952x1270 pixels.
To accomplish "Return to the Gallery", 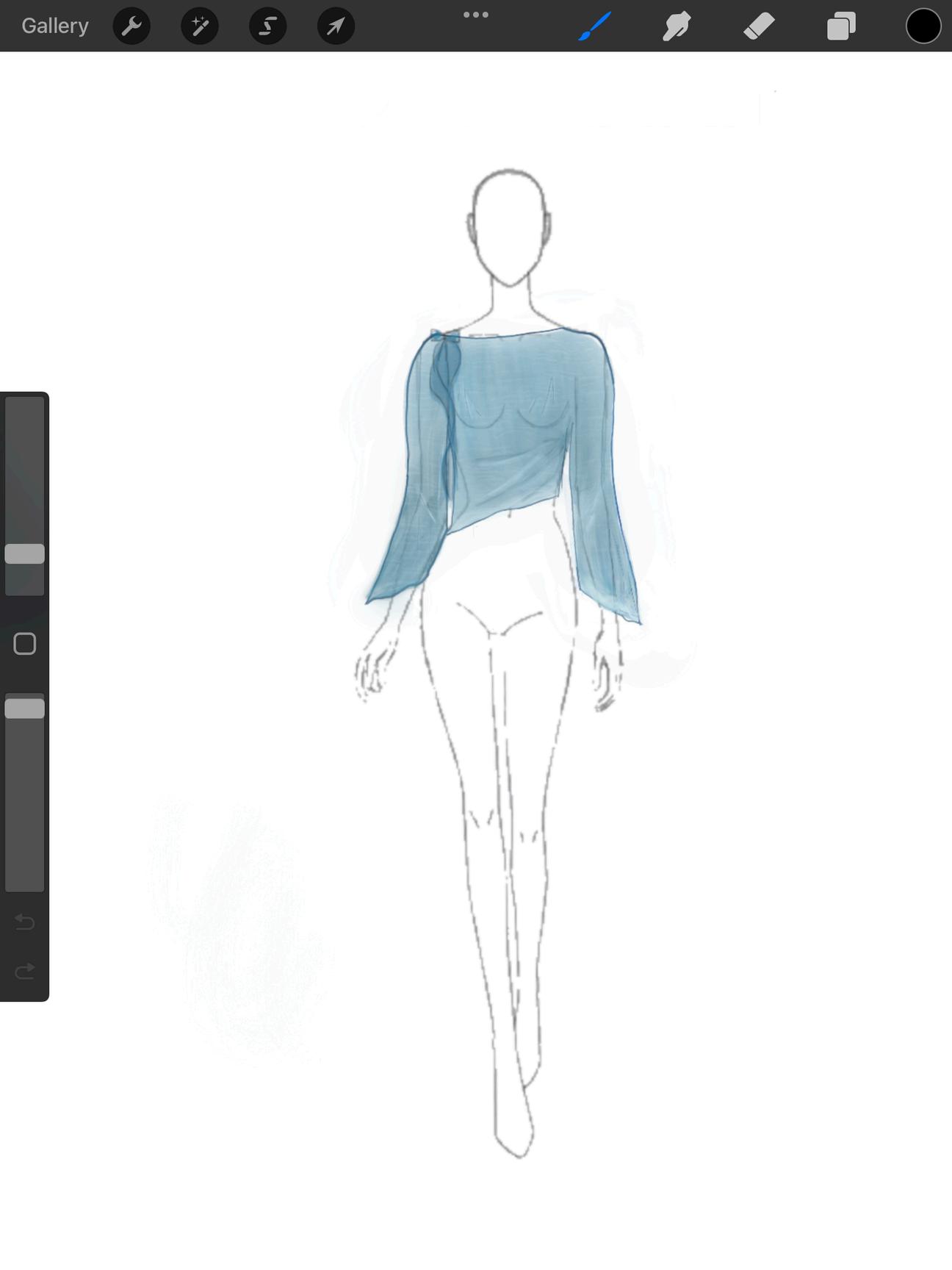I will click(x=55, y=26).
